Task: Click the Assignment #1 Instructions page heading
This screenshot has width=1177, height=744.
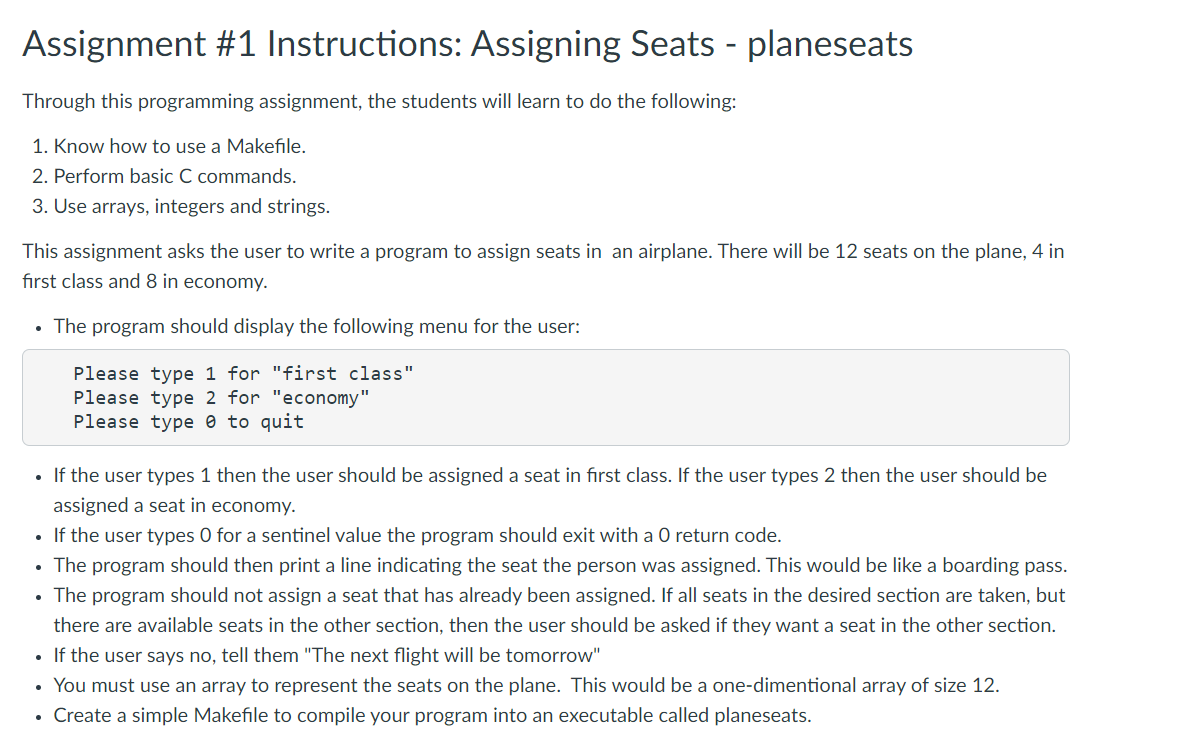Action: pos(468,44)
